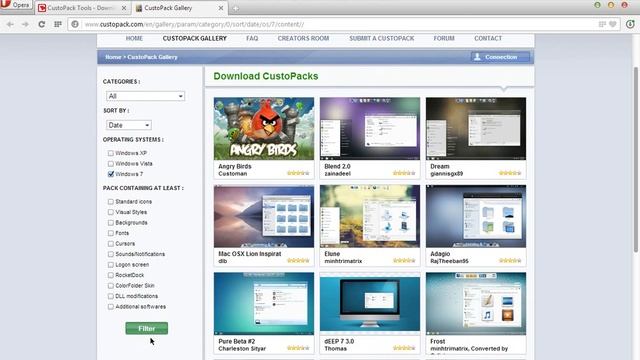Screen dimensions: 640x360
Task: Tick the Visual Styles checkbox
Action: [x=111, y=212]
